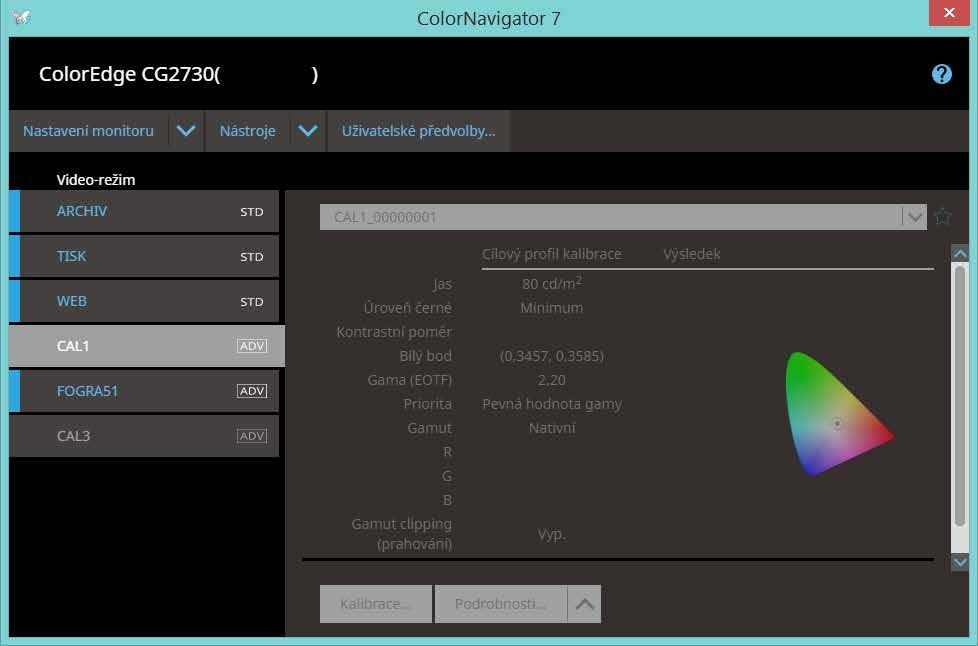The height and width of the screenshot is (646, 978).
Task: Click the Bílý bod label
Action: (425, 356)
